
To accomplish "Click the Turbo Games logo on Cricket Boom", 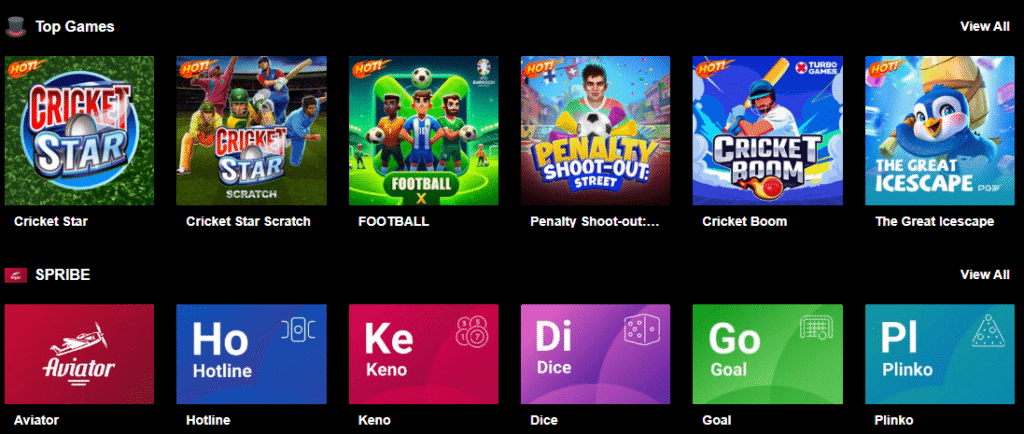I will click(815, 68).
